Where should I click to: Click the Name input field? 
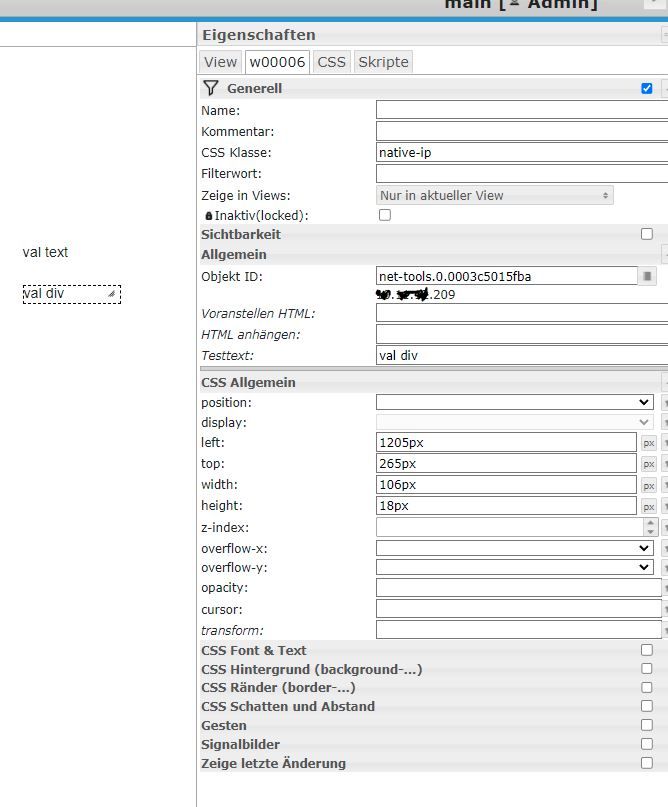click(x=522, y=110)
